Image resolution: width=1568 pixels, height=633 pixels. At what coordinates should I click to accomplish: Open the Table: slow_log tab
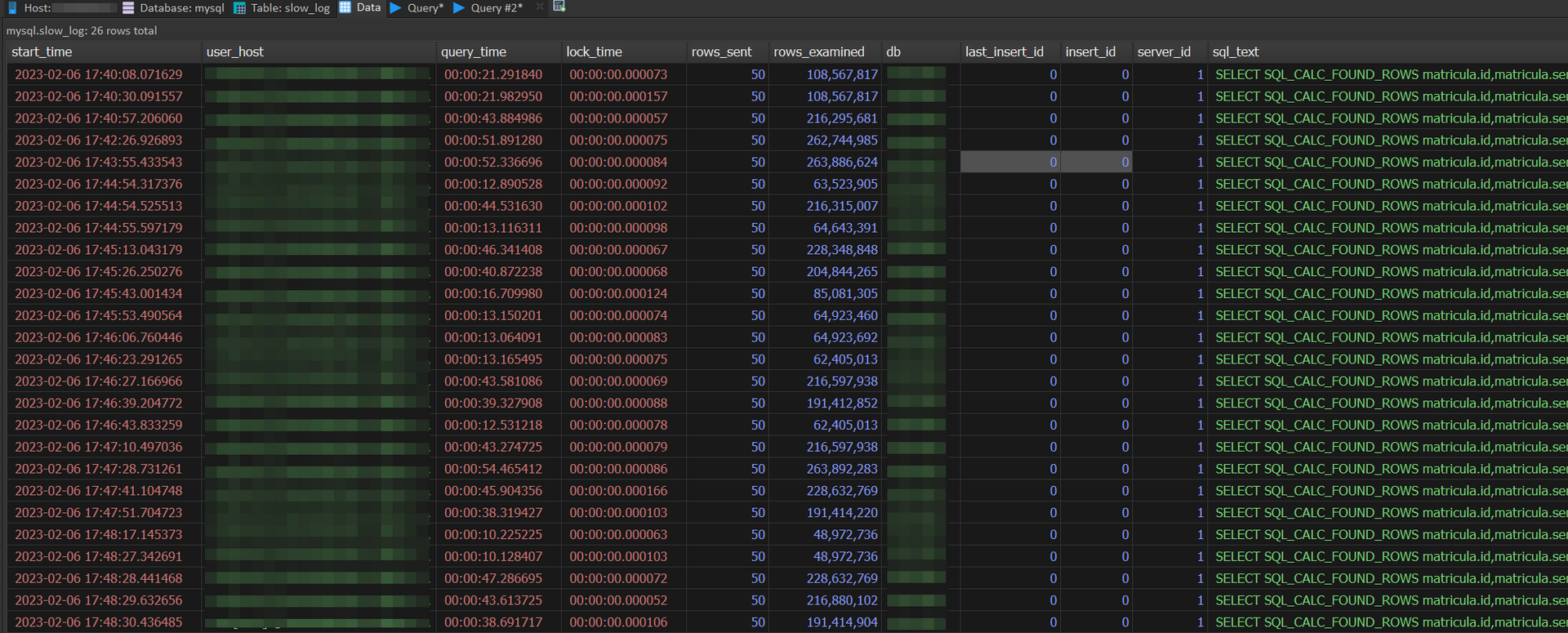point(289,7)
